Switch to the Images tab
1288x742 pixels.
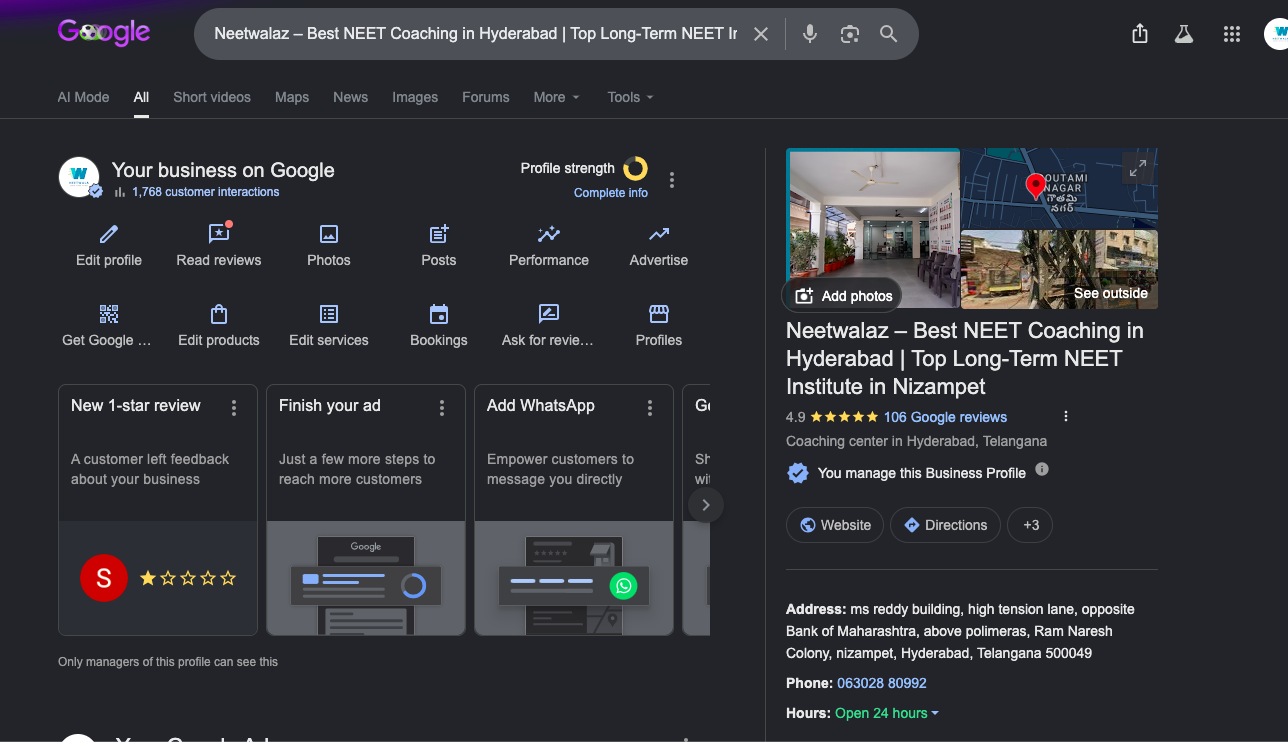[x=415, y=97]
